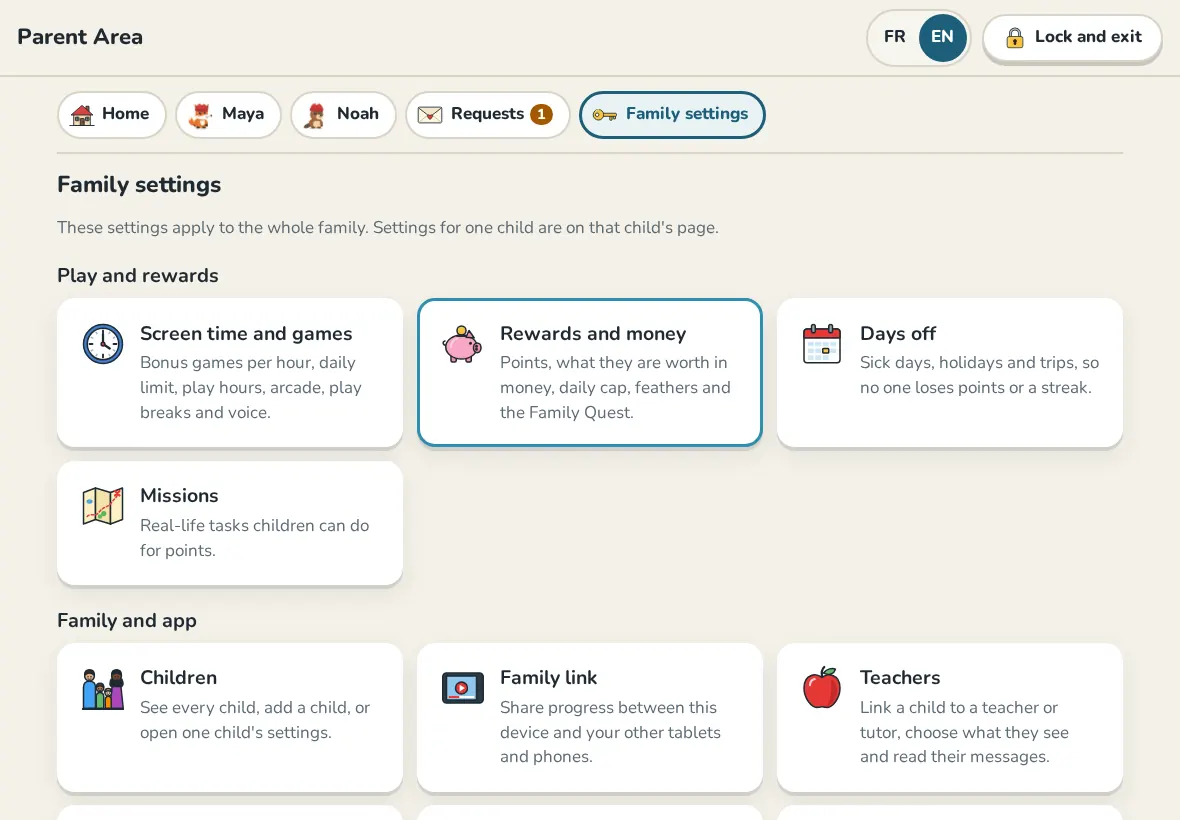Click the Play and rewards section heading
This screenshot has height=820, width=1180.
coord(138,275)
